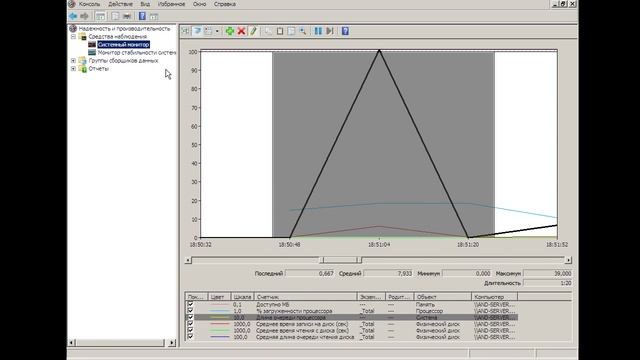Toggle checkbox for Среднее время чтения с диска
Image resolution: width=640 pixels, height=360 pixels.
[x=190, y=330]
